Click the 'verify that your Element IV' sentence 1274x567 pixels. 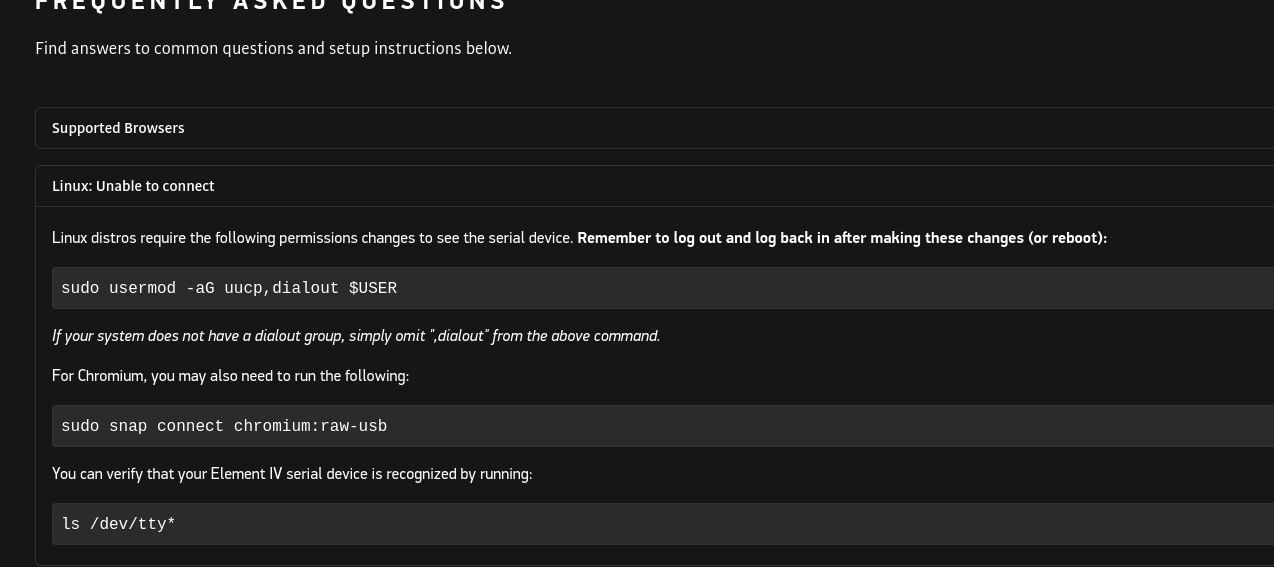292,474
